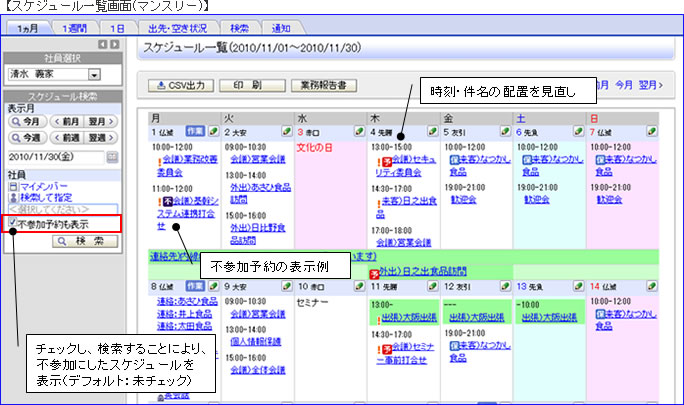Click the sidebar 翌月 button
Image resolution: width=684 pixels, height=405 pixels.
pyautogui.click(x=100, y=121)
